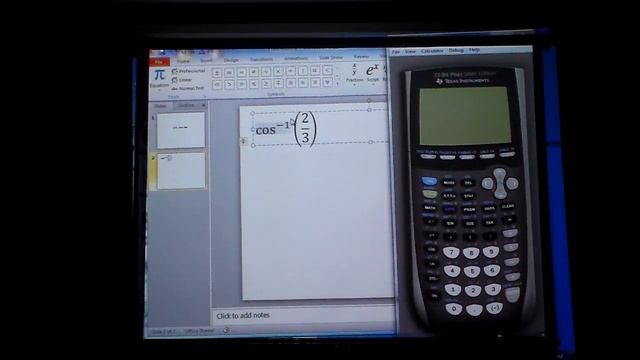Click the PRGM key on the calculator
The width and height of the screenshot is (640, 360).
[x=469, y=209]
